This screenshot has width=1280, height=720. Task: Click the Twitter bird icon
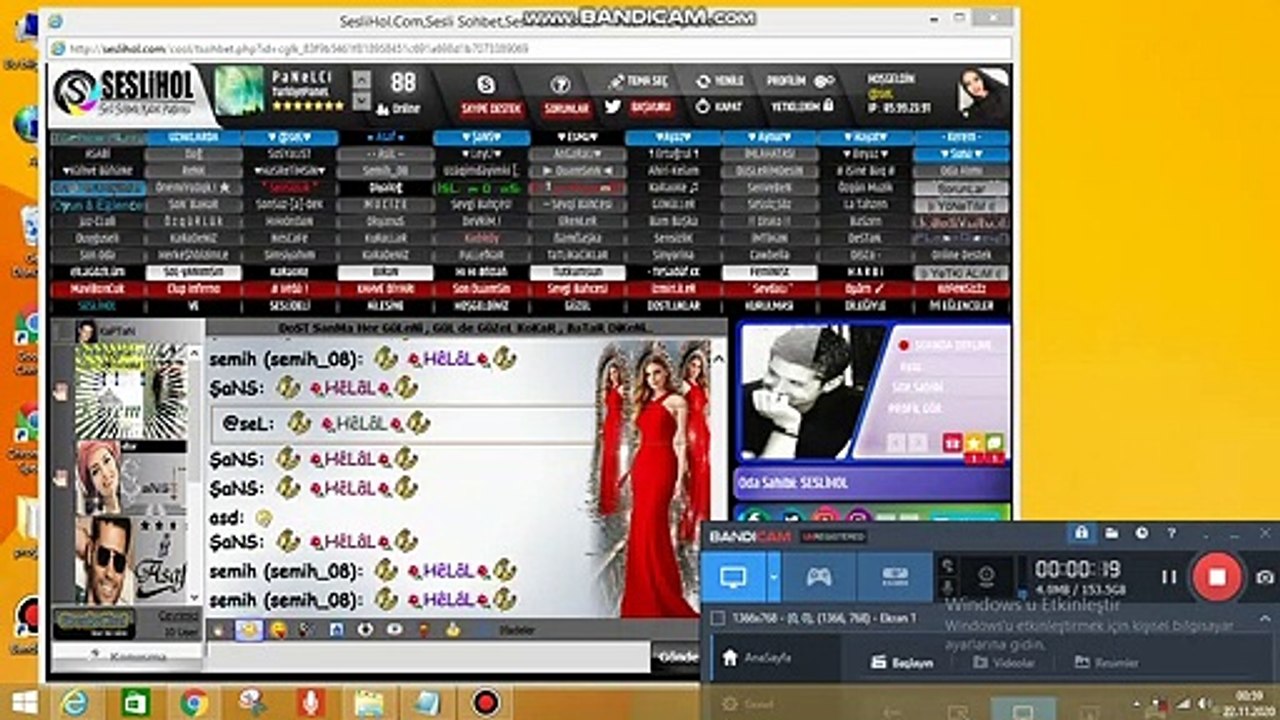(613, 106)
